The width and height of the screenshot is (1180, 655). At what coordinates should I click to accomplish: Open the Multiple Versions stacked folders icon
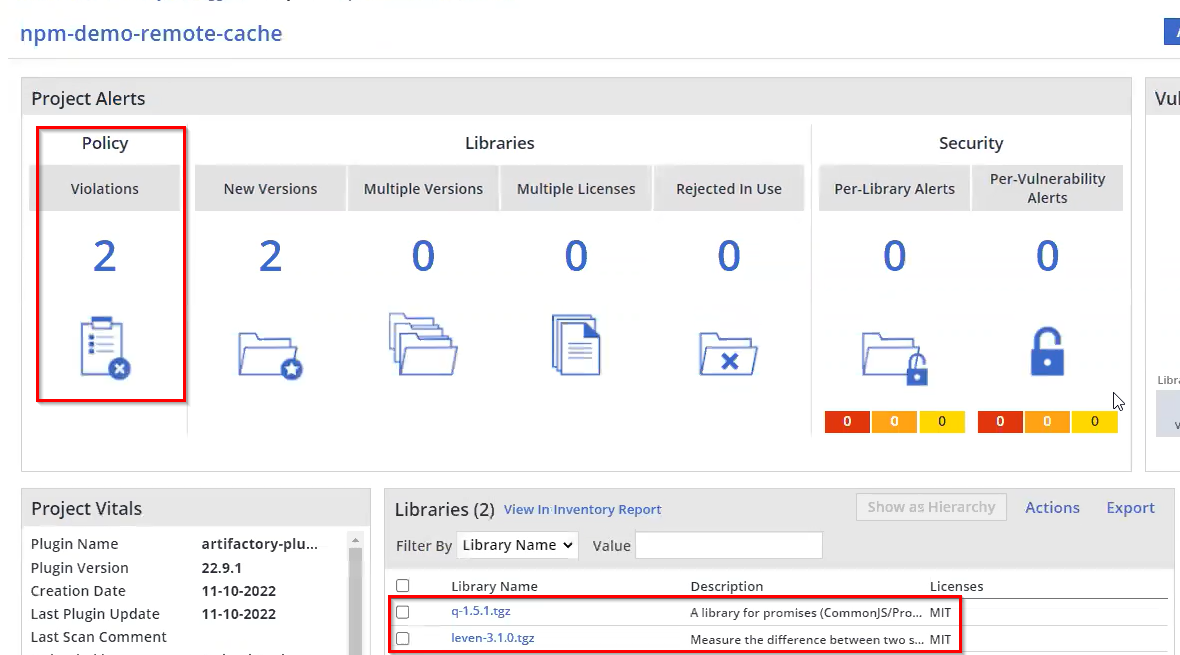point(423,344)
